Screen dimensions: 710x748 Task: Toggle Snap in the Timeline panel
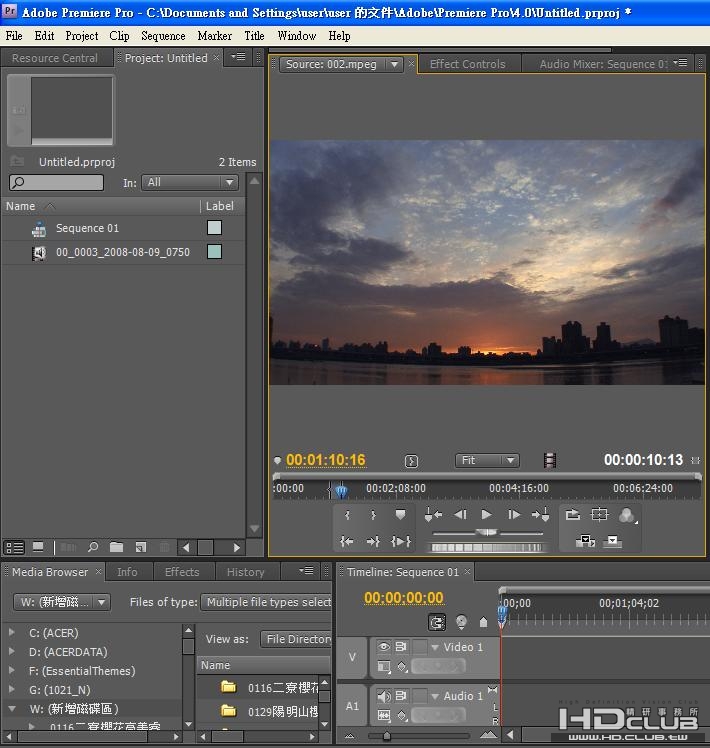tap(437, 621)
